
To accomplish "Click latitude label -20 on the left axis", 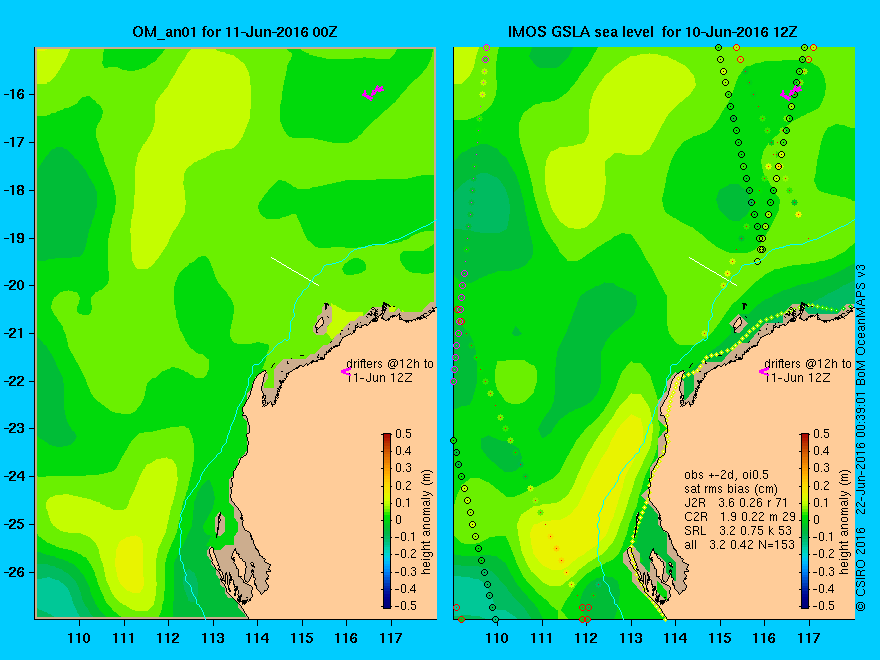I will (17, 285).
